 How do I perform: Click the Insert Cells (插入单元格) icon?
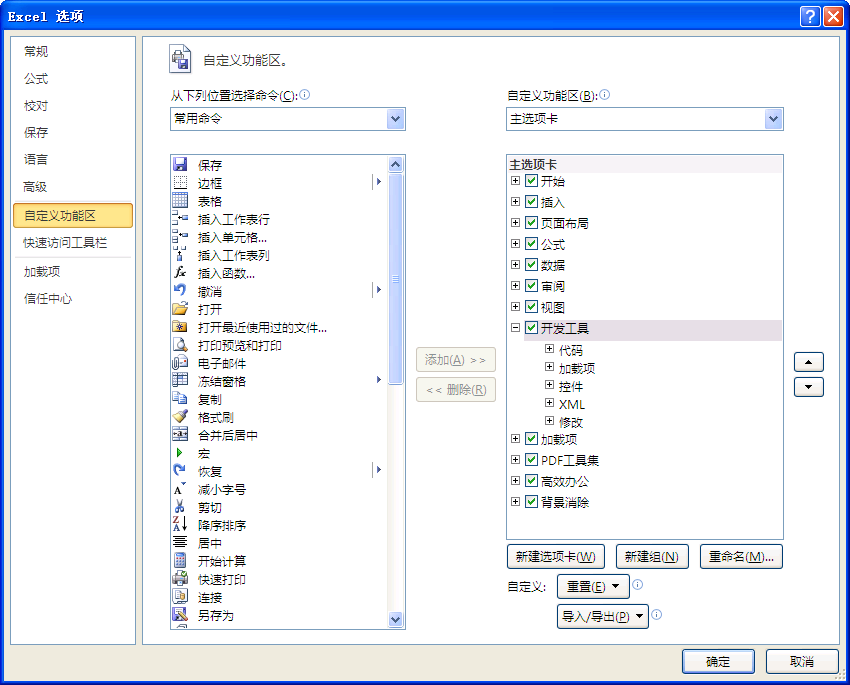tap(180, 236)
